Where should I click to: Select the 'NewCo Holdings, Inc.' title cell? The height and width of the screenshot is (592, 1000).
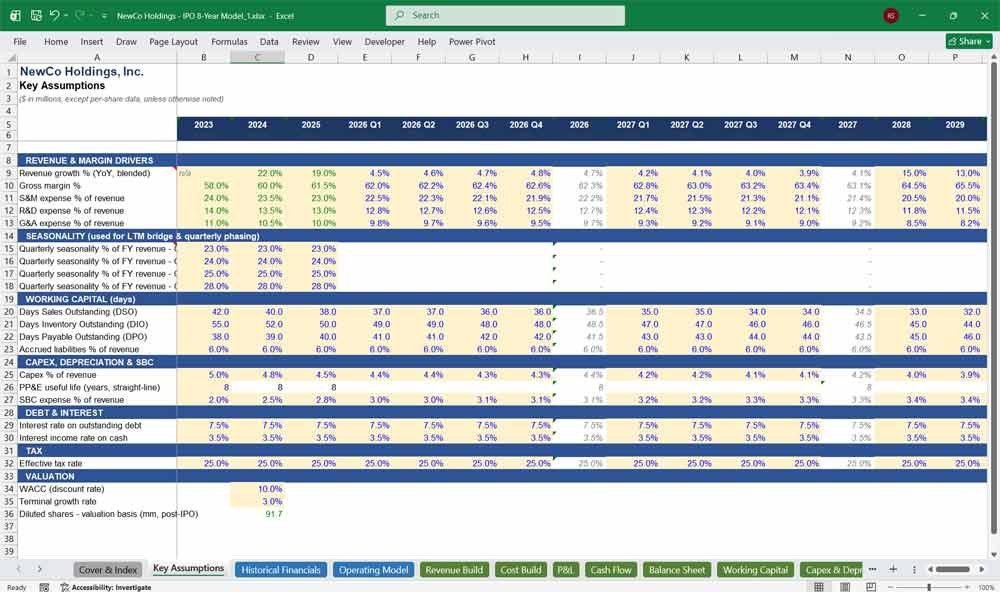pos(82,71)
